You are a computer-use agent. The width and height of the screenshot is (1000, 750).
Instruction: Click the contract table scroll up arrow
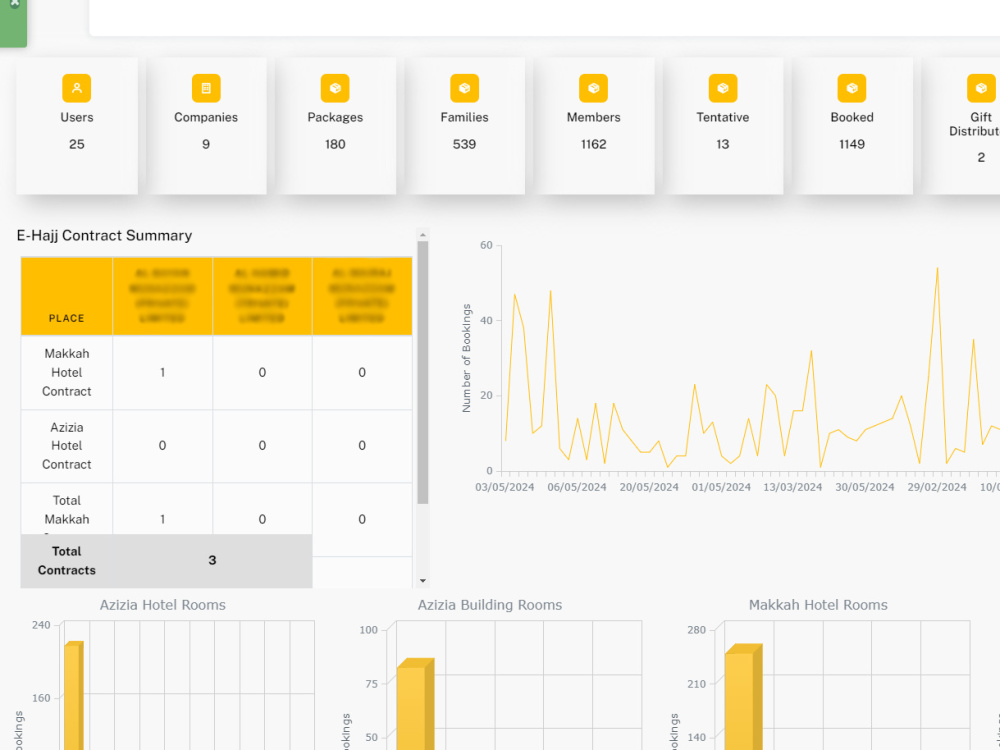pyautogui.click(x=423, y=235)
